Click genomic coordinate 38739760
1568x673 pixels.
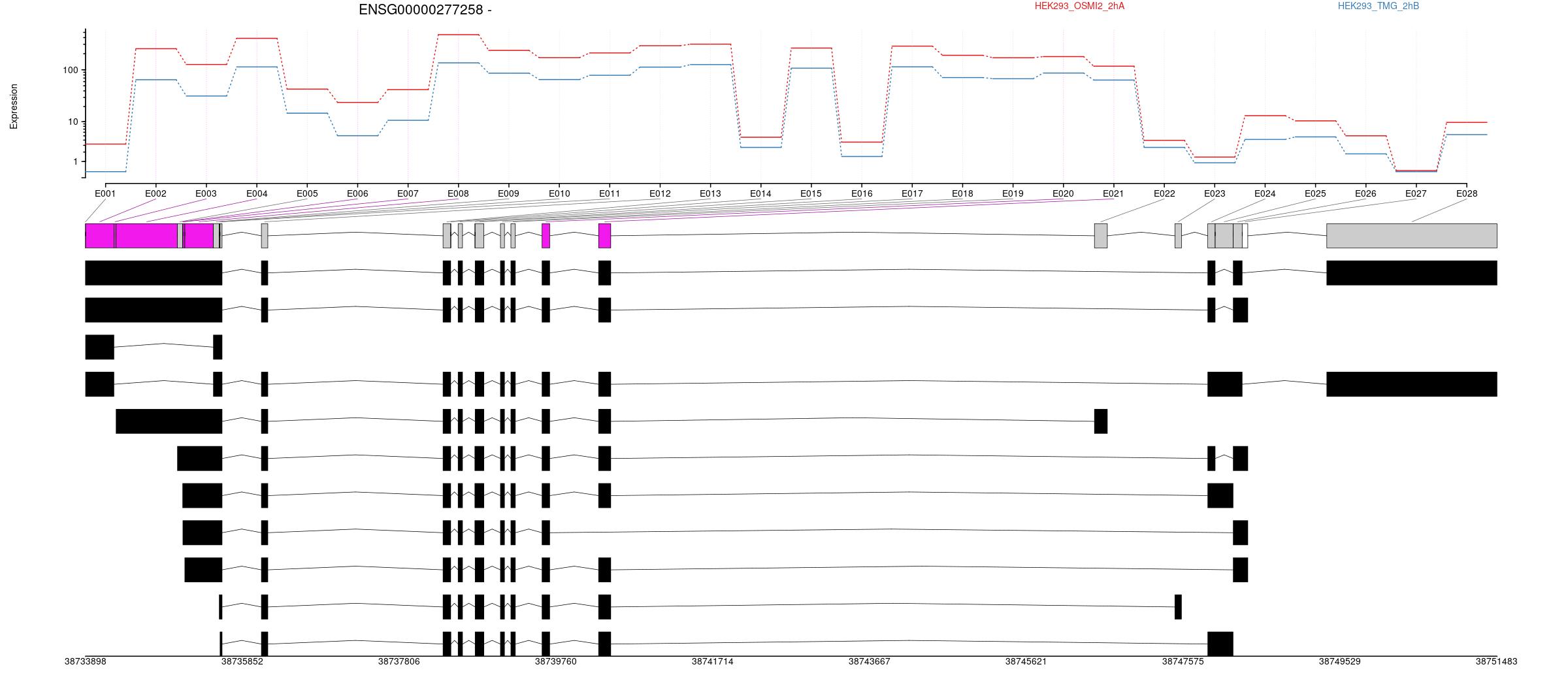(556, 661)
